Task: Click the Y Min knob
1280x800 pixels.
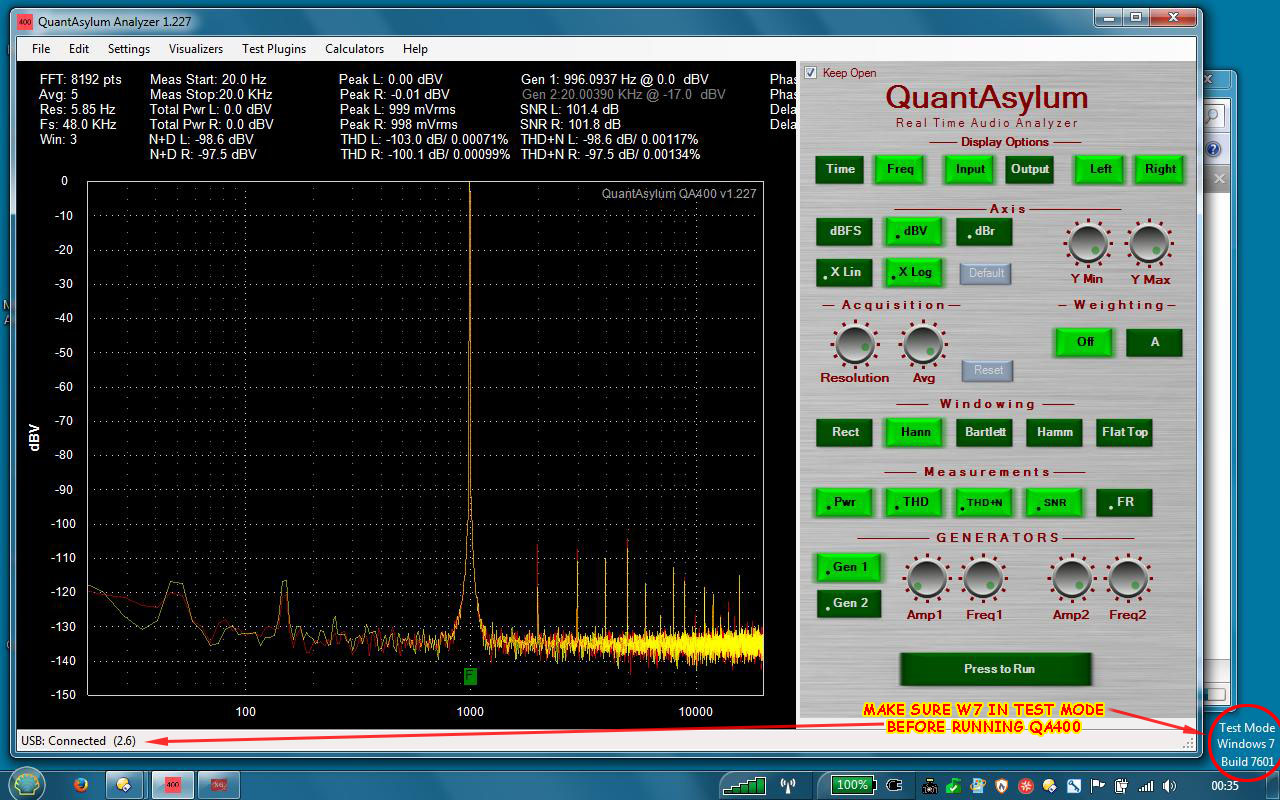Action: coord(1087,244)
